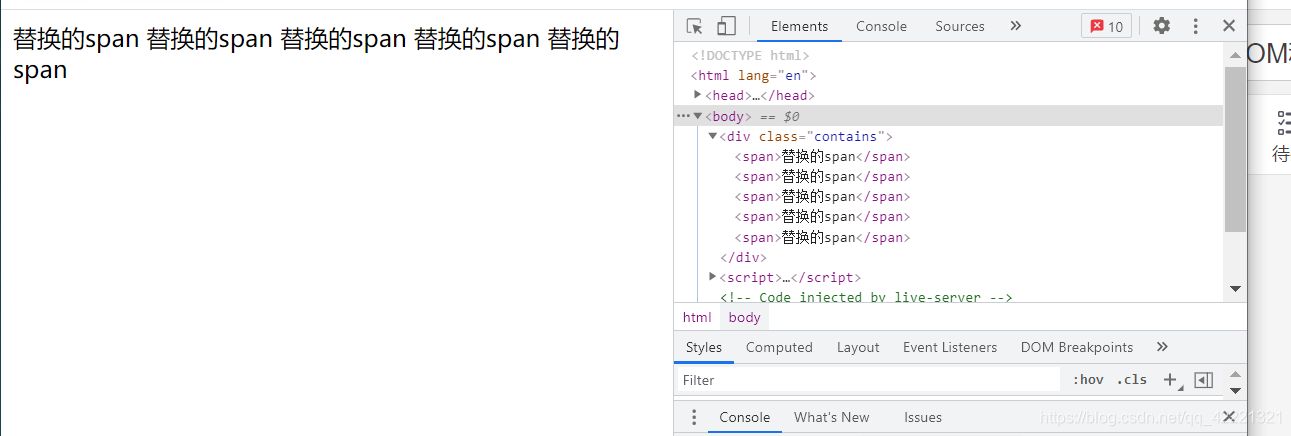Select the live-server injected comment line

(x=866, y=297)
